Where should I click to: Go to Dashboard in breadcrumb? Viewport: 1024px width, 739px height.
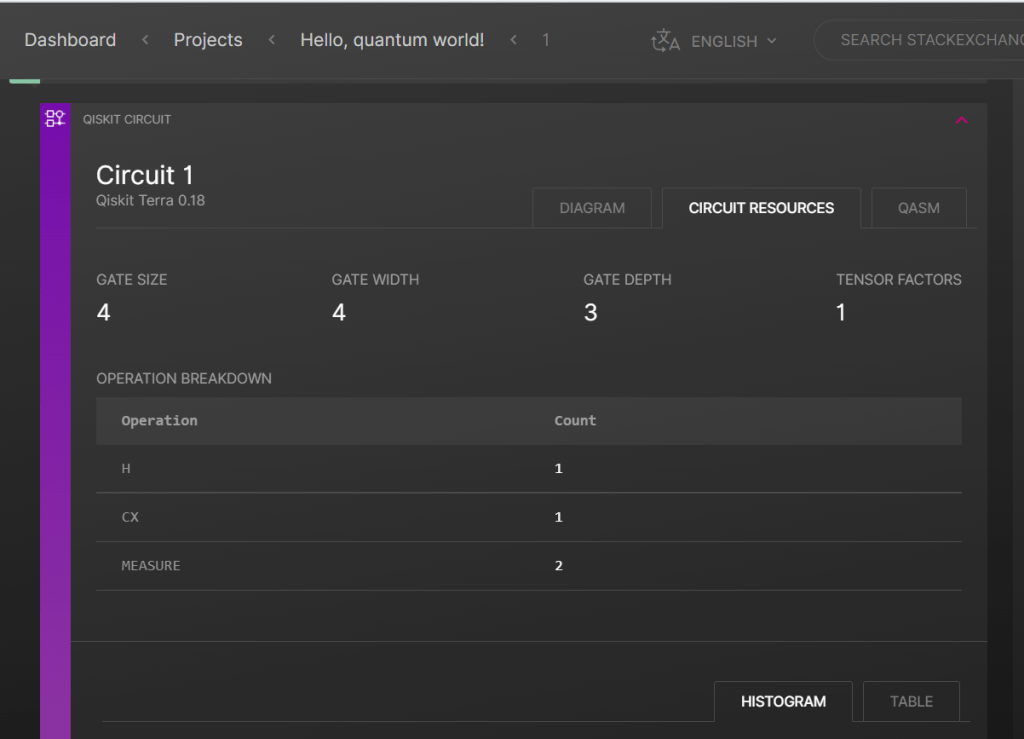pyautogui.click(x=70, y=40)
